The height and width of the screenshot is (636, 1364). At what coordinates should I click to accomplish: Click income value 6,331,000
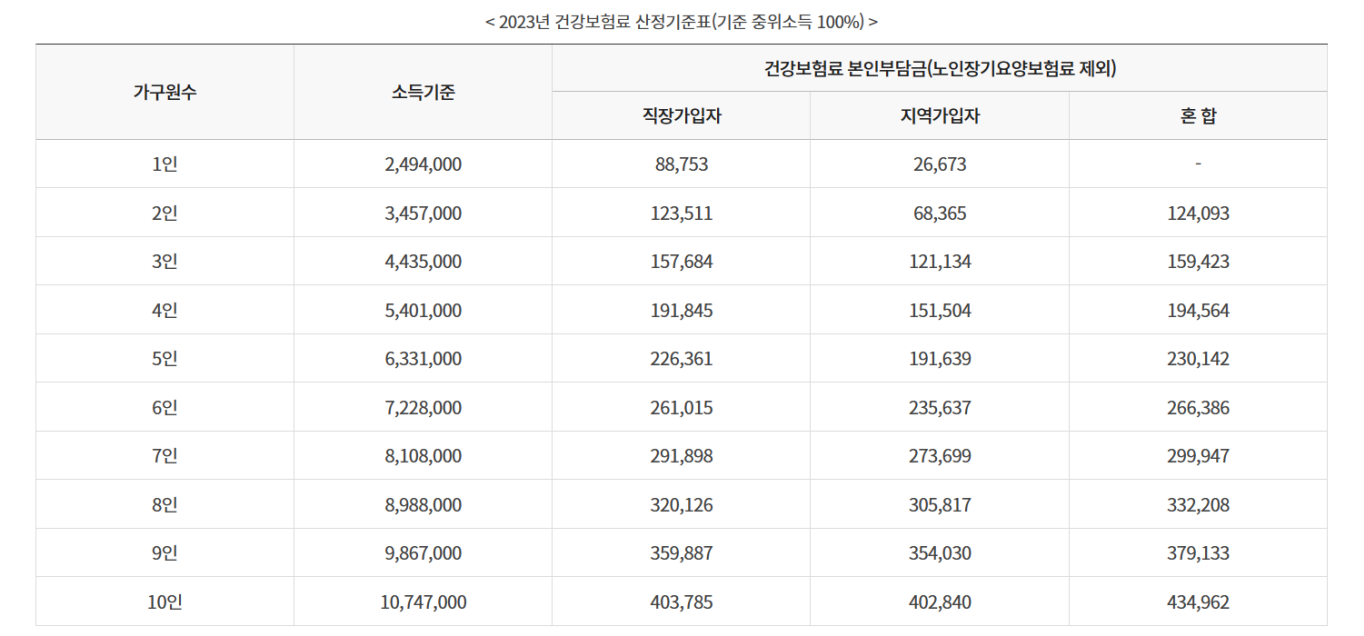[423, 359]
